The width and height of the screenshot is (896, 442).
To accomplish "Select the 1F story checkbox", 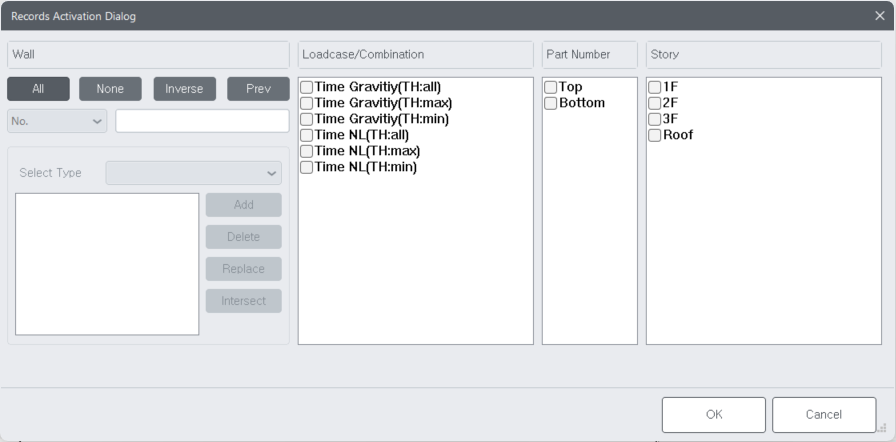I will point(655,87).
